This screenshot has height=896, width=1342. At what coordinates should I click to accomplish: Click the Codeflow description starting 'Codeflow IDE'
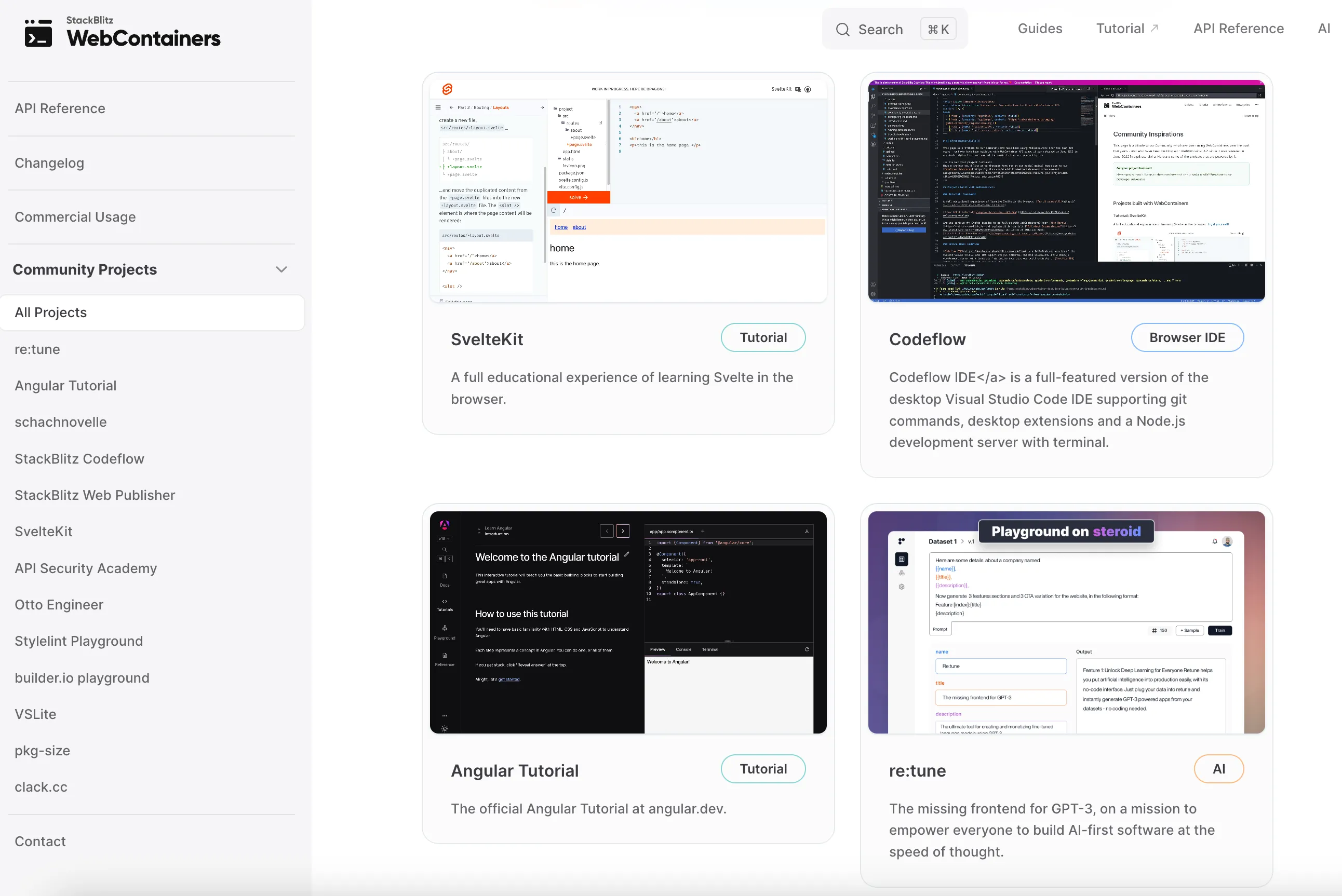point(1049,410)
